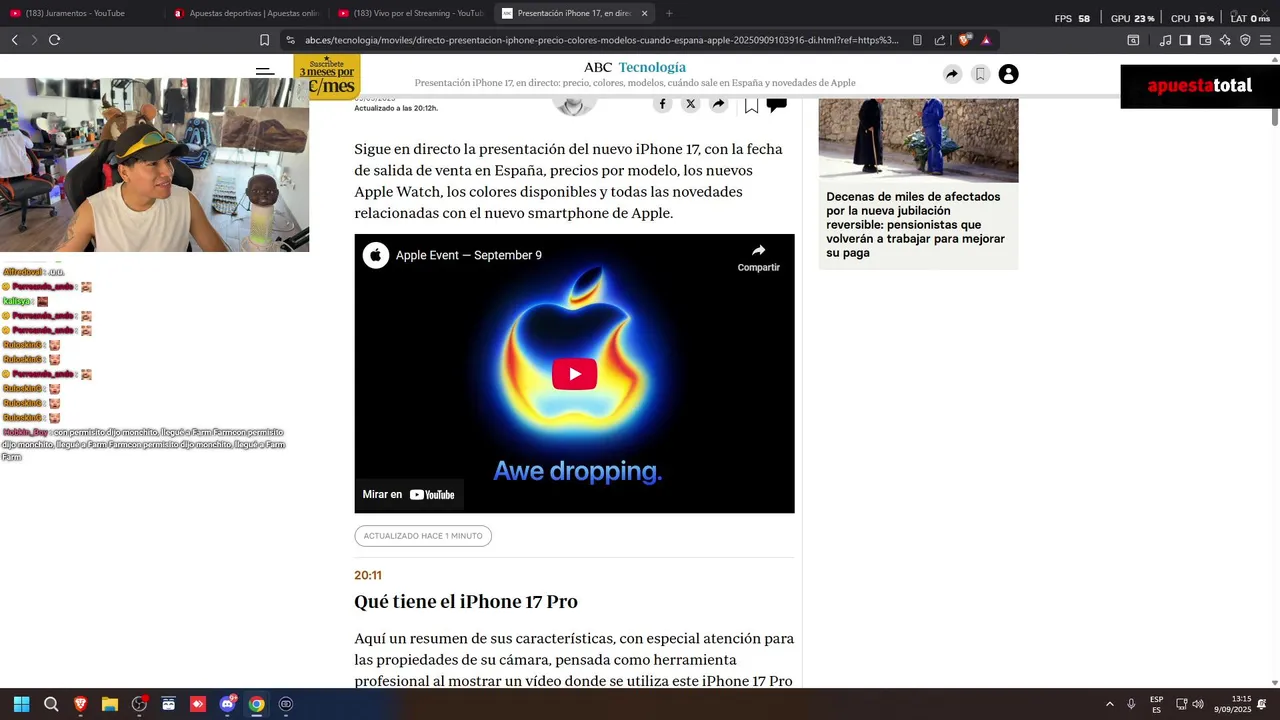Image resolution: width=1280 pixels, height=720 pixels.
Task: Open the ABC user account icon
Action: click(1008, 74)
